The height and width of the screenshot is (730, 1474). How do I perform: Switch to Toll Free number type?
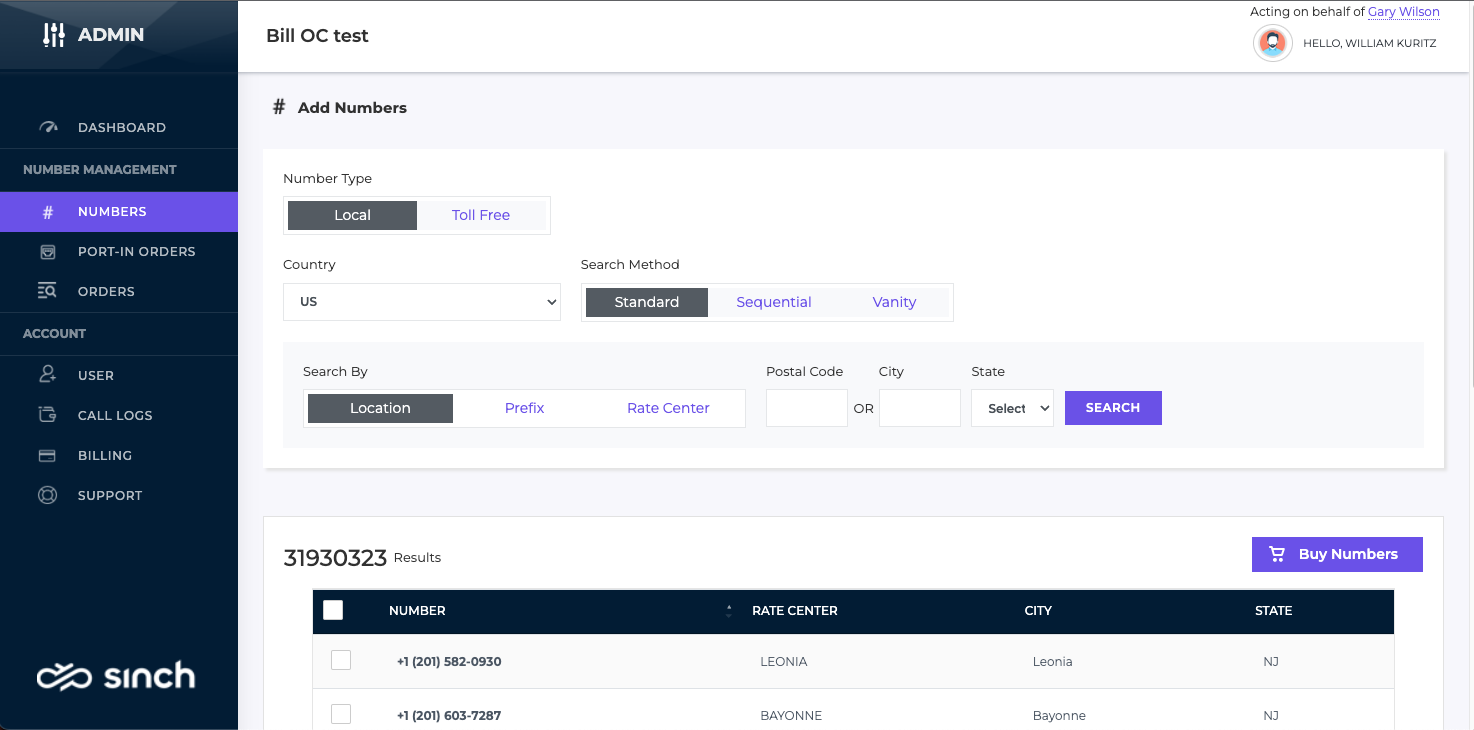point(481,215)
